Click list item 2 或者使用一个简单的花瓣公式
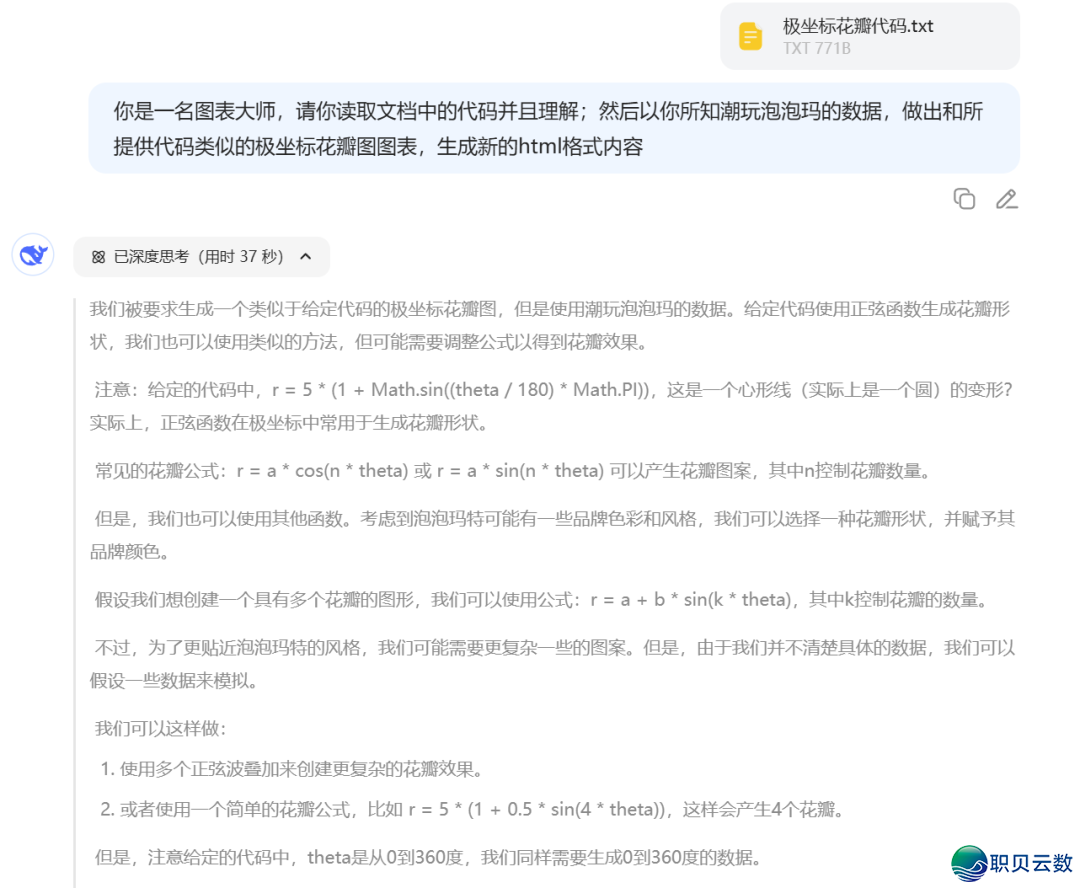 [472, 809]
